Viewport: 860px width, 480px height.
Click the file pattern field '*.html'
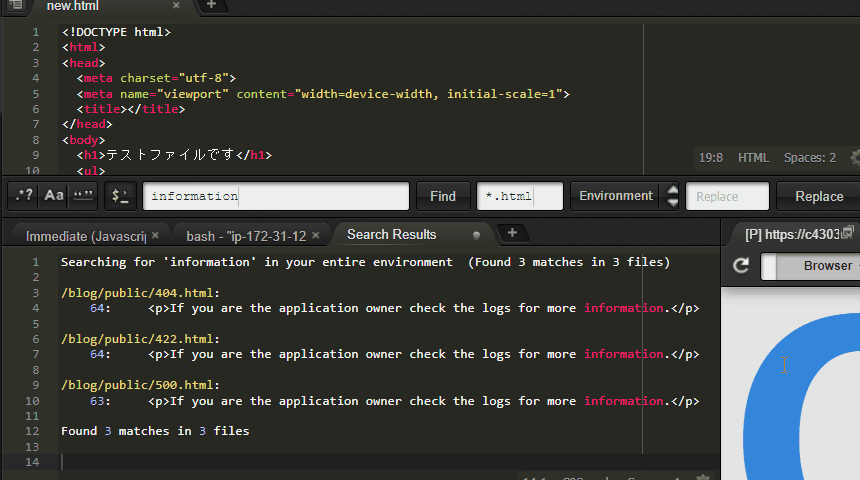520,196
